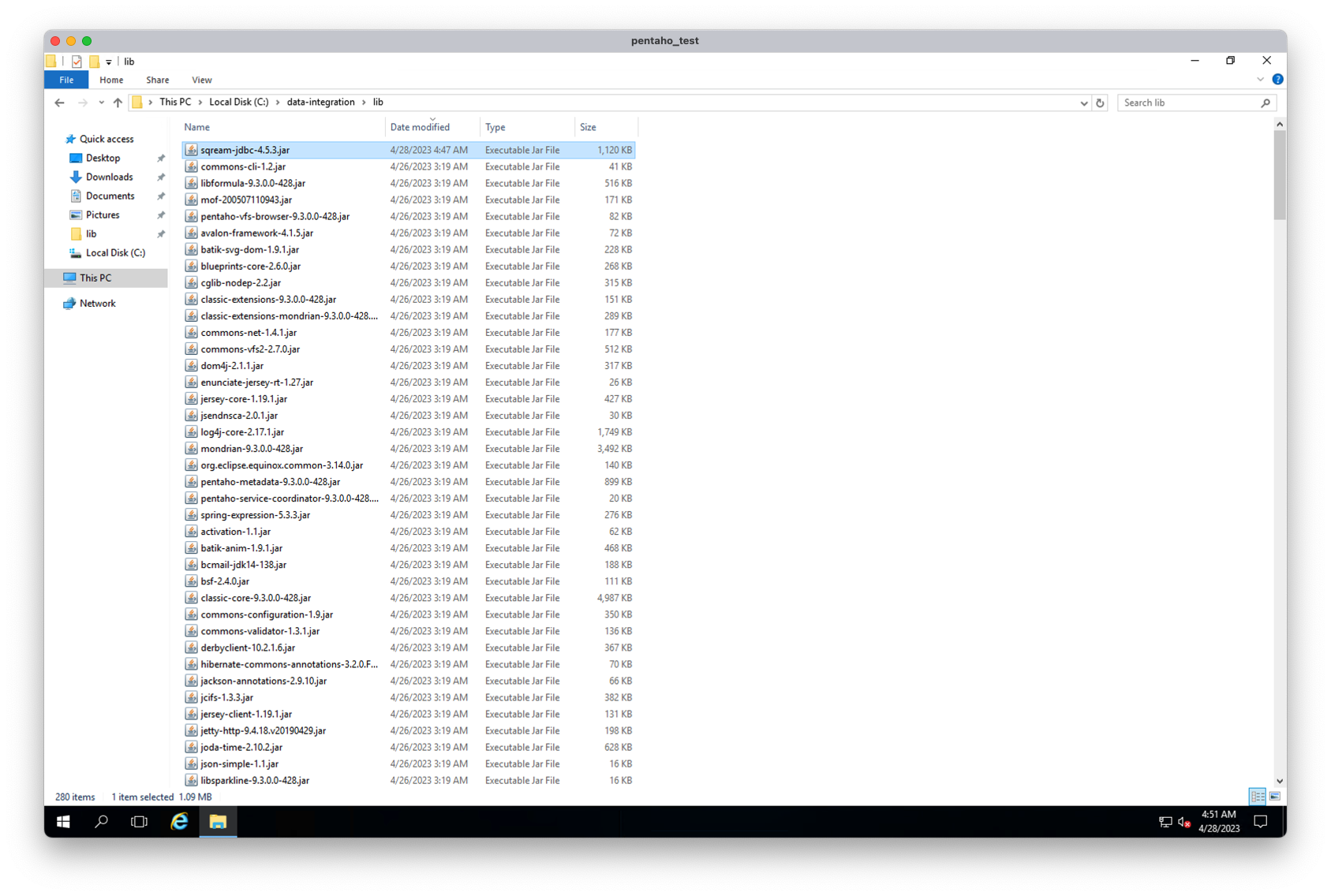Viewport: 1331px width, 896px height.
Task: Select log4j-core-2.17.1.jar
Action: [x=409, y=432]
